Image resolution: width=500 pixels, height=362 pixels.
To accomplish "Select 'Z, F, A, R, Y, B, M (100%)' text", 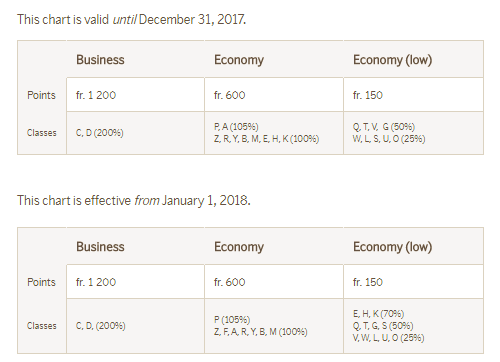I will point(261,332).
